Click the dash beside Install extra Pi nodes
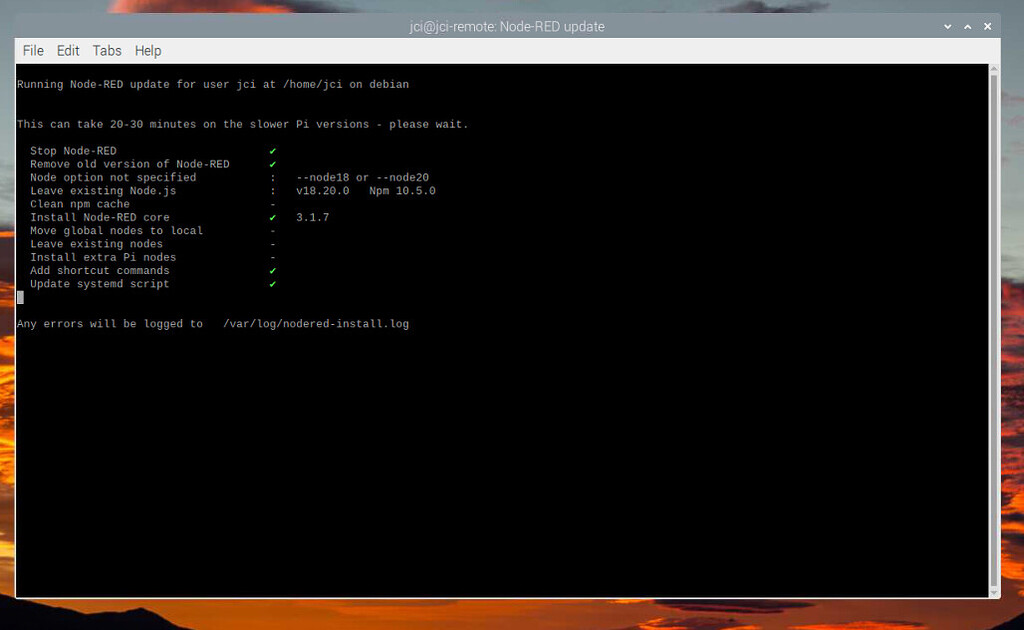Image resolution: width=1024 pixels, height=630 pixels. (272, 257)
